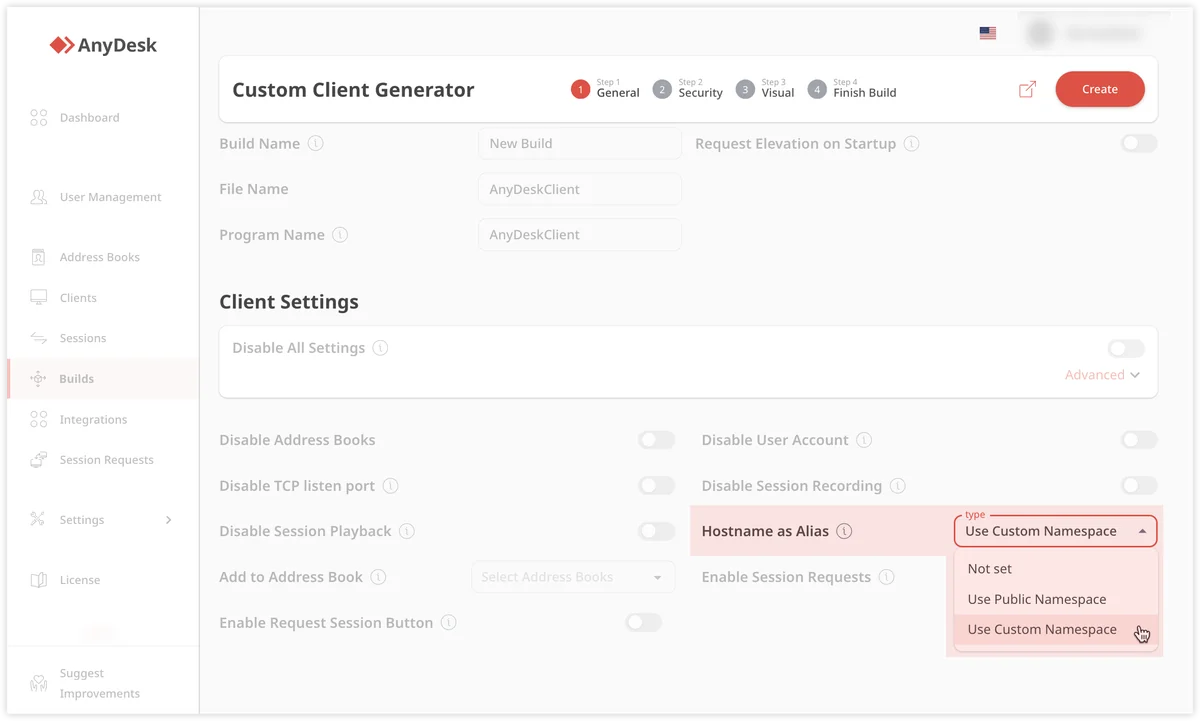Go to Step 1 General
The height and width of the screenshot is (721, 1200).
click(605, 89)
